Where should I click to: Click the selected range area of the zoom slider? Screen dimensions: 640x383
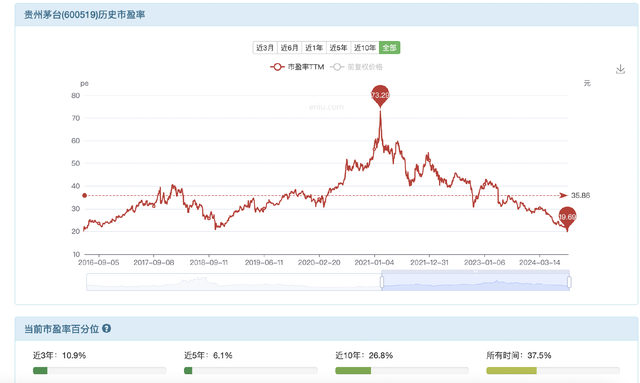[x=476, y=282]
